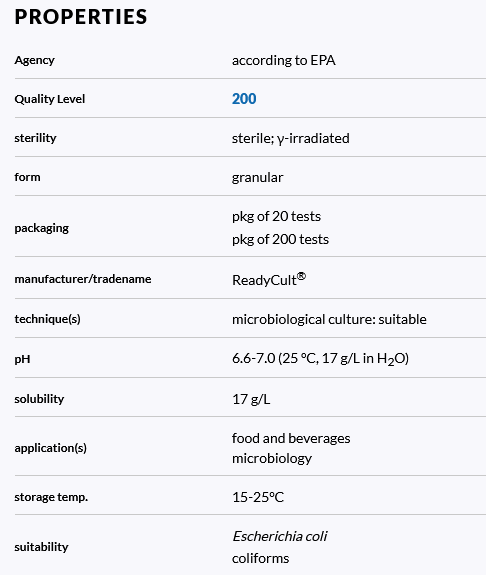Click the italic Escherichia coli text
The width and height of the screenshot is (486, 575).
pos(279,536)
